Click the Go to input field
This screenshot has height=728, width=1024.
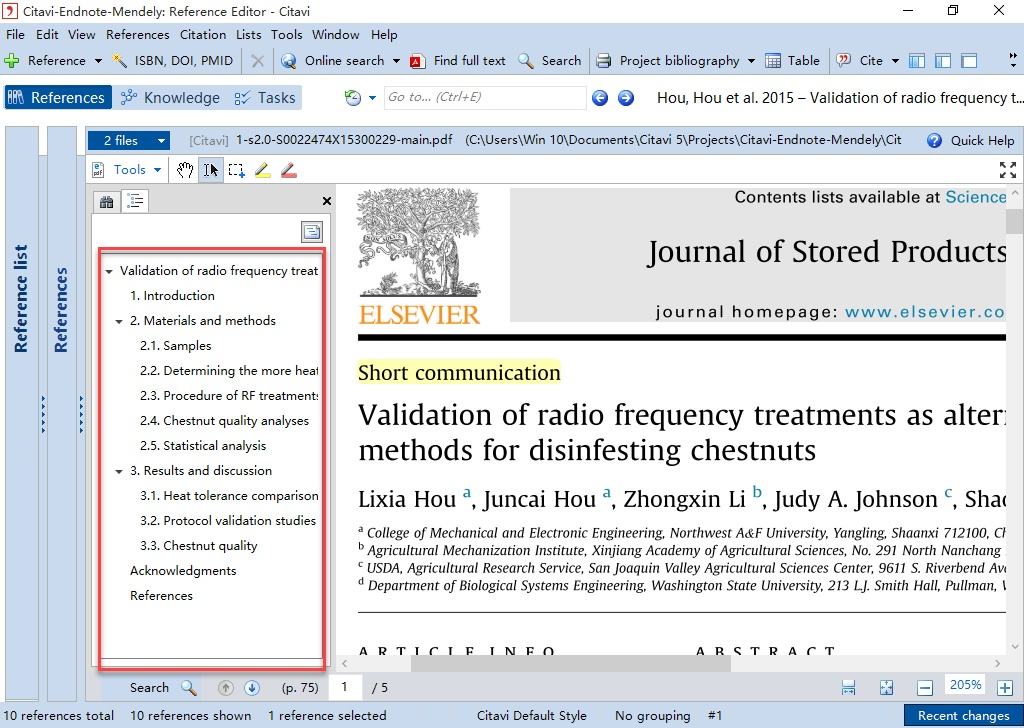pos(485,97)
